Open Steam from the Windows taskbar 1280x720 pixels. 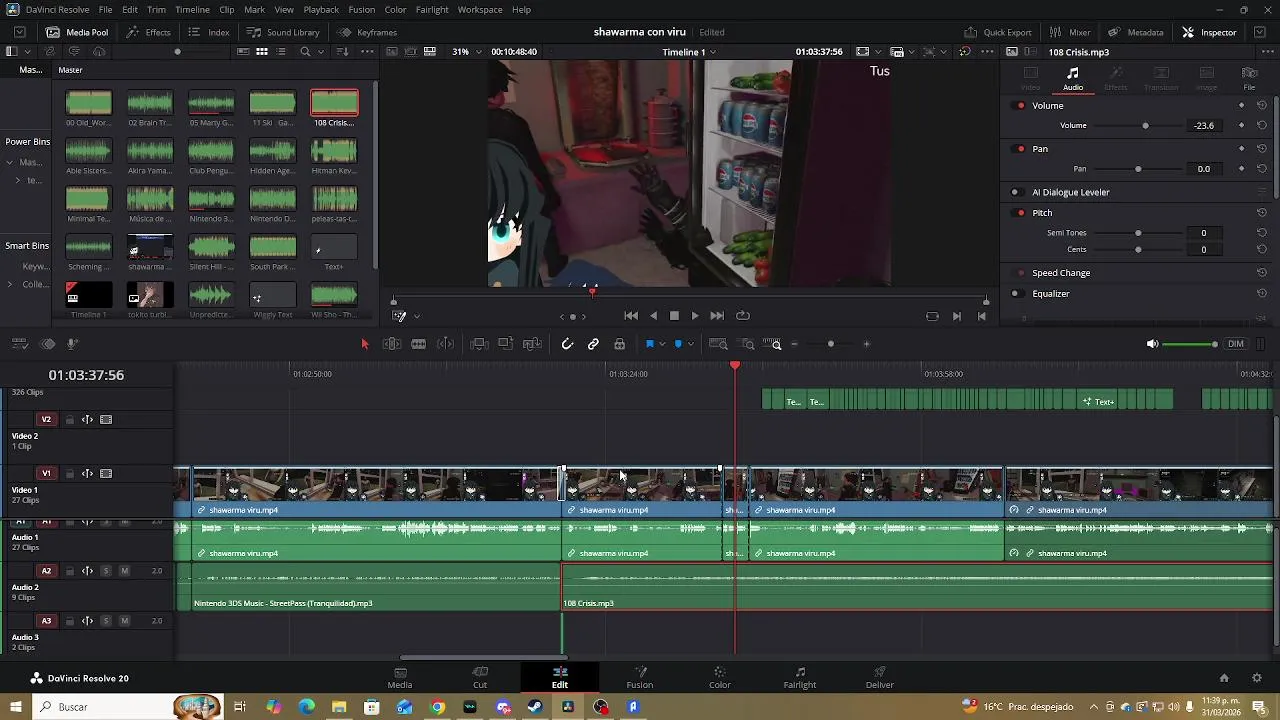(535, 707)
